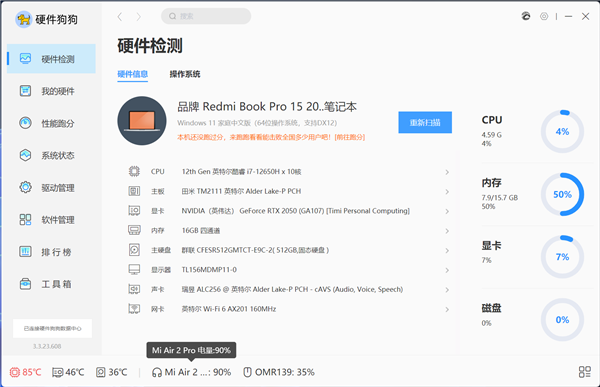Open 驱动管理 in the sidebar
This screenshot has width=600, height=387.
click(51, 188)
